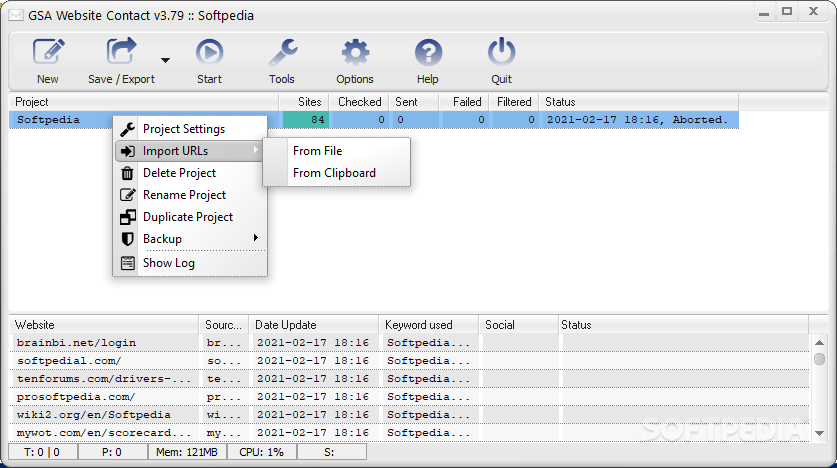This screenshot has height=468, width=837.
Task: Sort by the Sites column header
Action: (304, 102)
